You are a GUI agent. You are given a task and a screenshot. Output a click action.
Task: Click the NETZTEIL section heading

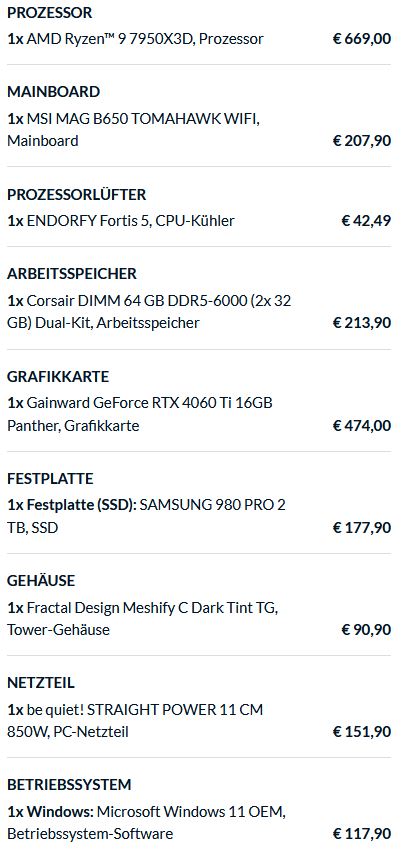tap(41, 683)
